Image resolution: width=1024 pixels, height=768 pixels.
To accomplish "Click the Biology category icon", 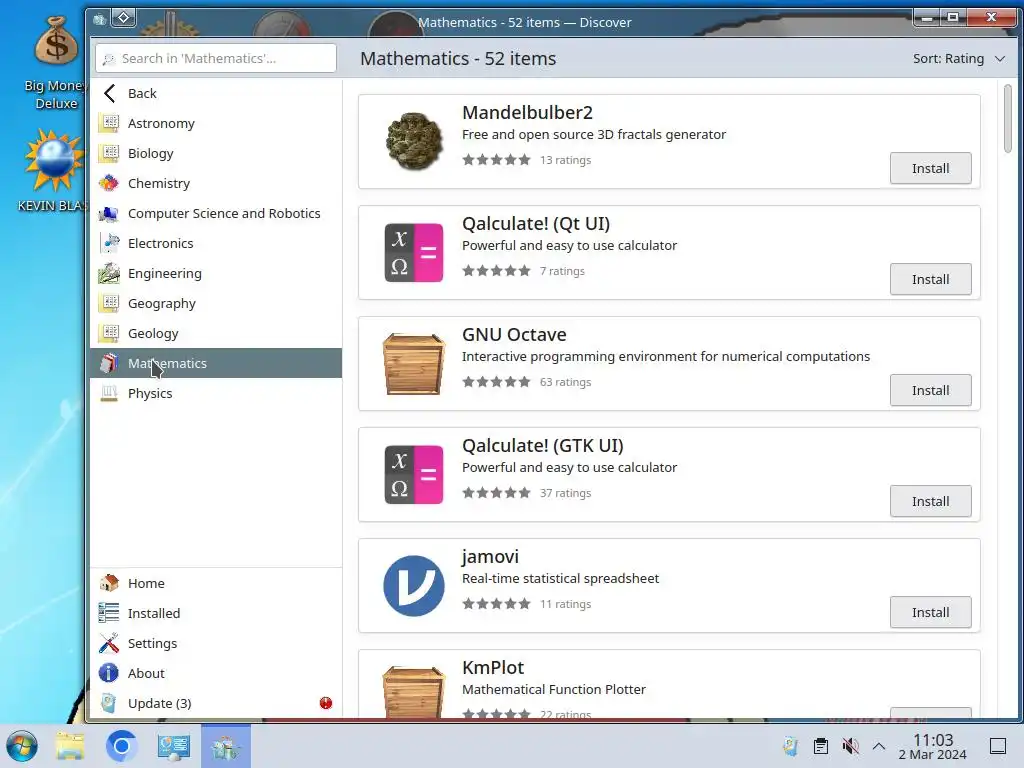I will click(109, 153).
